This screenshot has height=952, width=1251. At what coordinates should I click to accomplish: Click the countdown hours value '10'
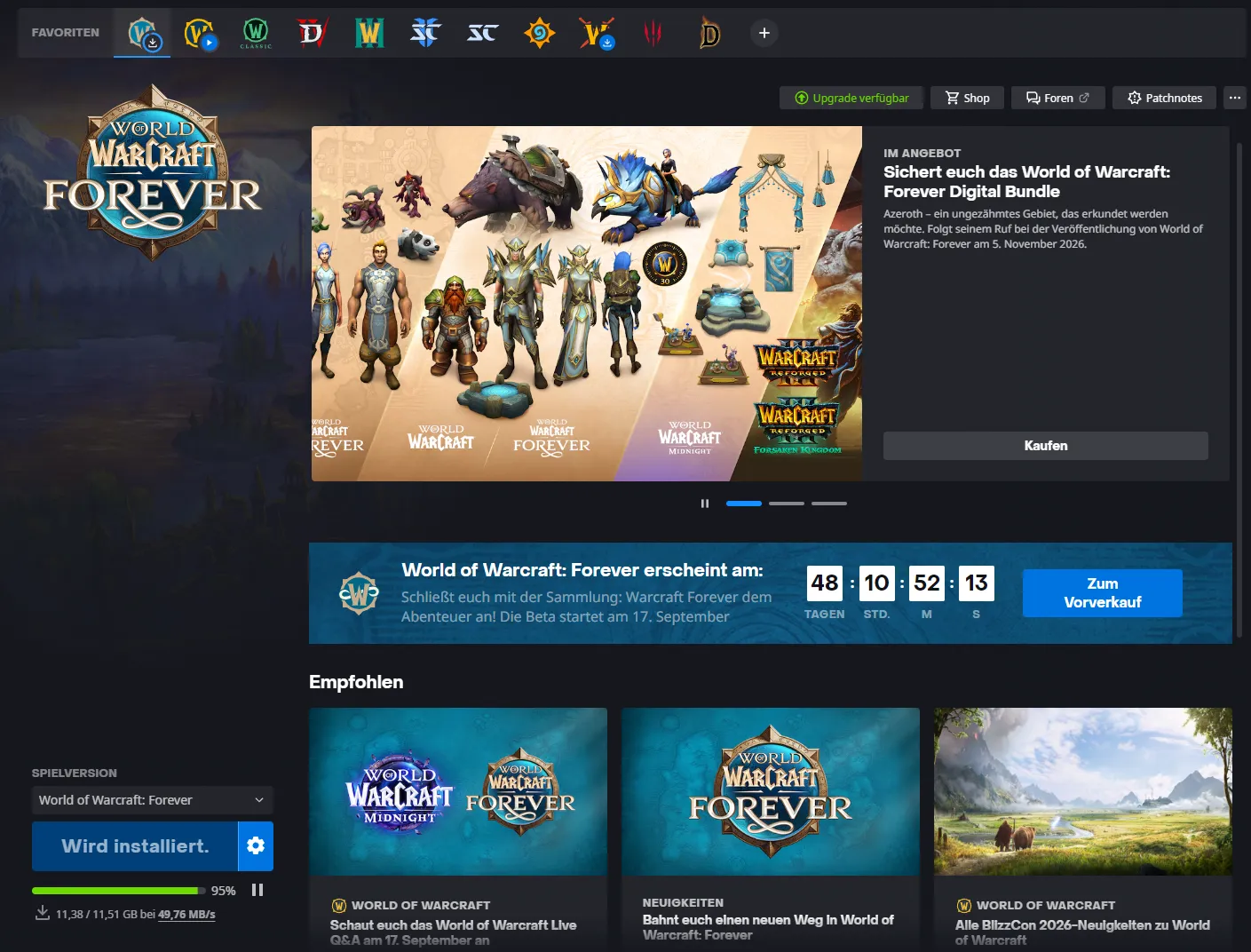[x=876, y=583]
